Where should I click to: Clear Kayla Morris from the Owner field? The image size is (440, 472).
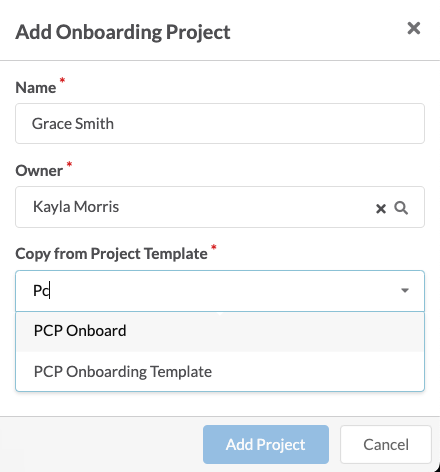point(381,209)
